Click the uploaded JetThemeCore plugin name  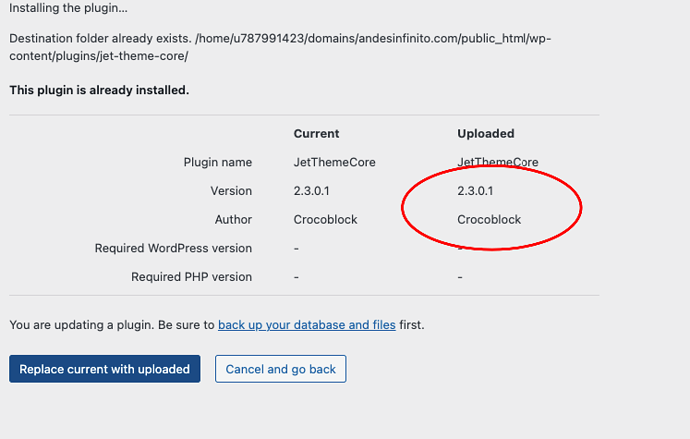coord(498,162)
